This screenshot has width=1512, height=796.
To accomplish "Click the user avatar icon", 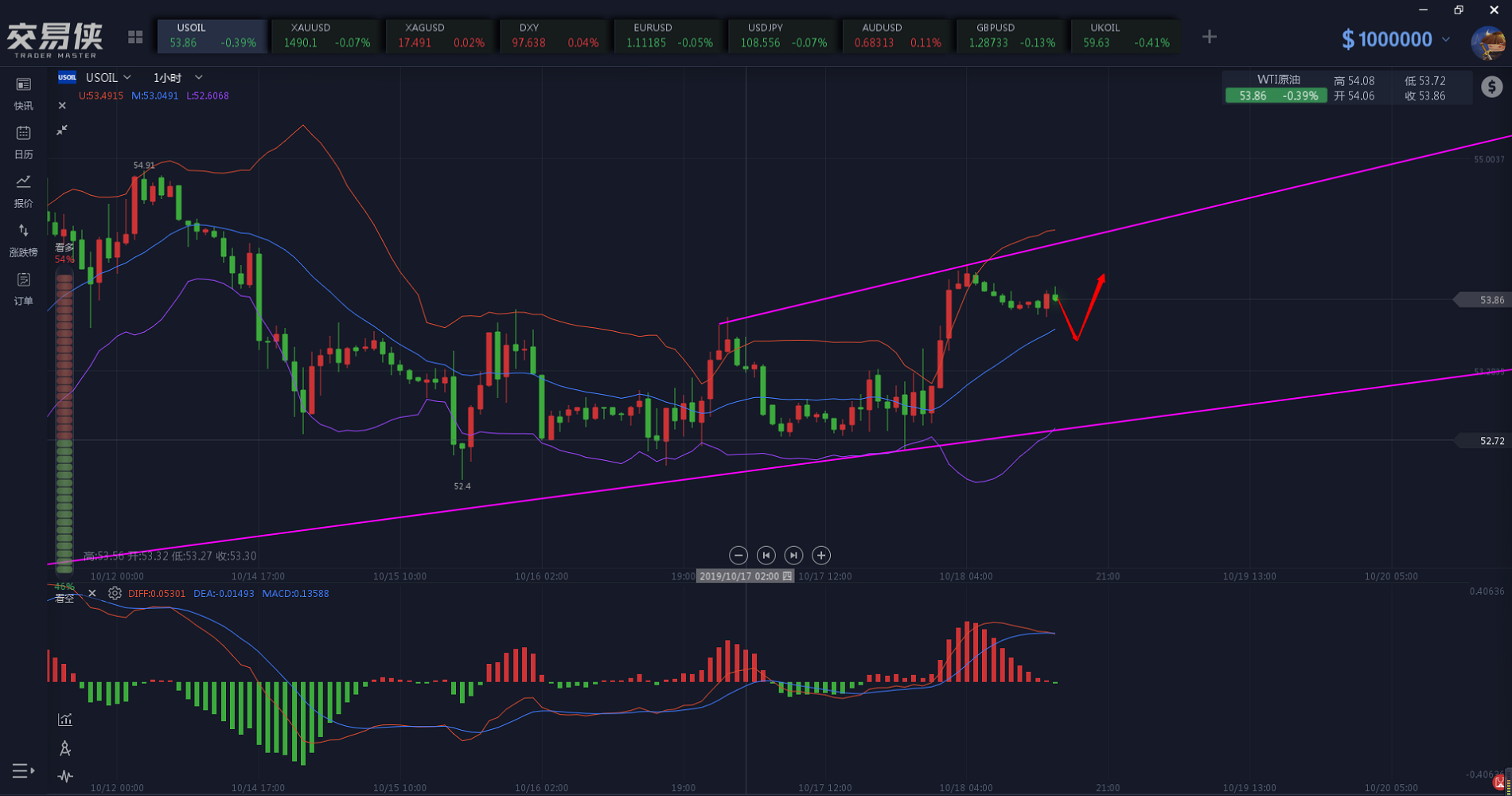I will pos(1487,42).
